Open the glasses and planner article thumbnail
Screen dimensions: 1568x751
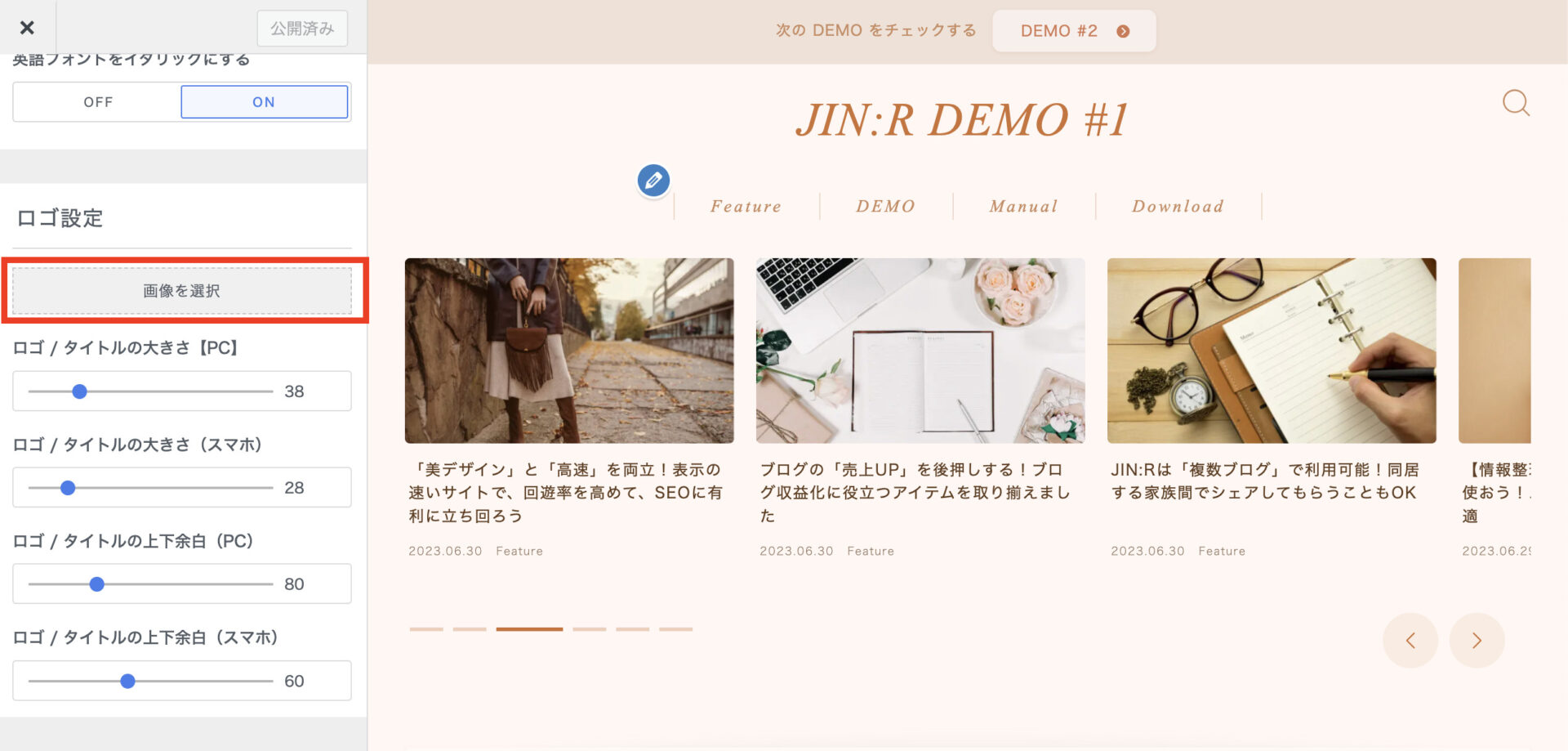1272,351
